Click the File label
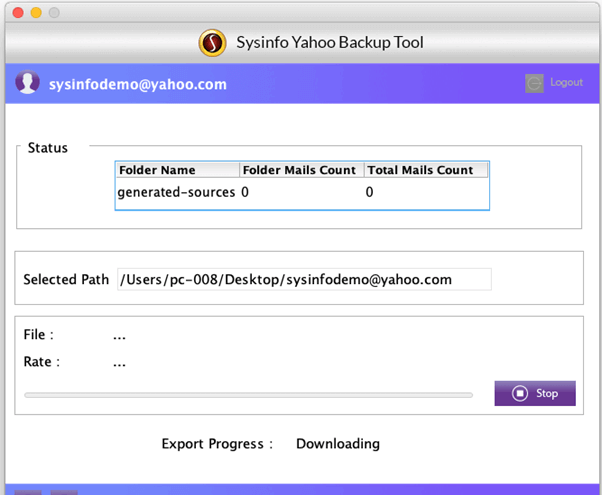 38,335
